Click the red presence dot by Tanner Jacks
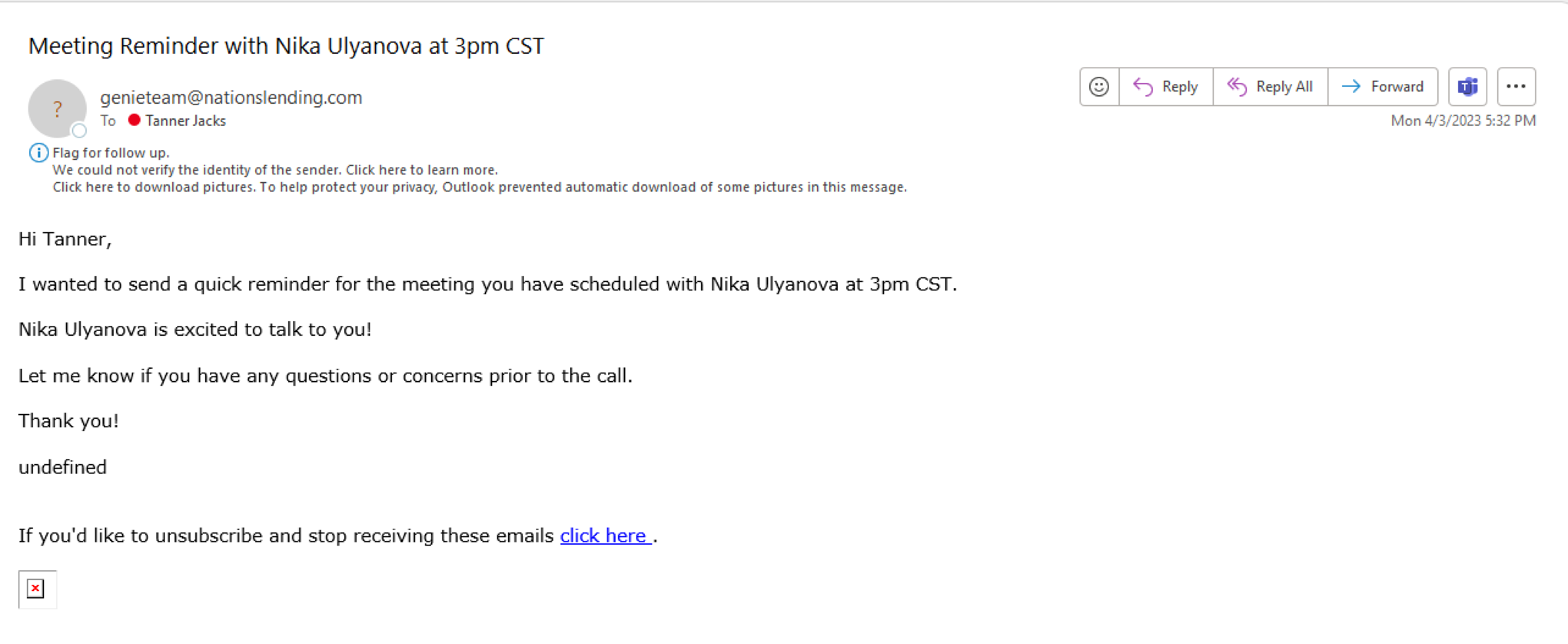The width and height of the screenshot is (1568, 644). [x=134, y=120]
